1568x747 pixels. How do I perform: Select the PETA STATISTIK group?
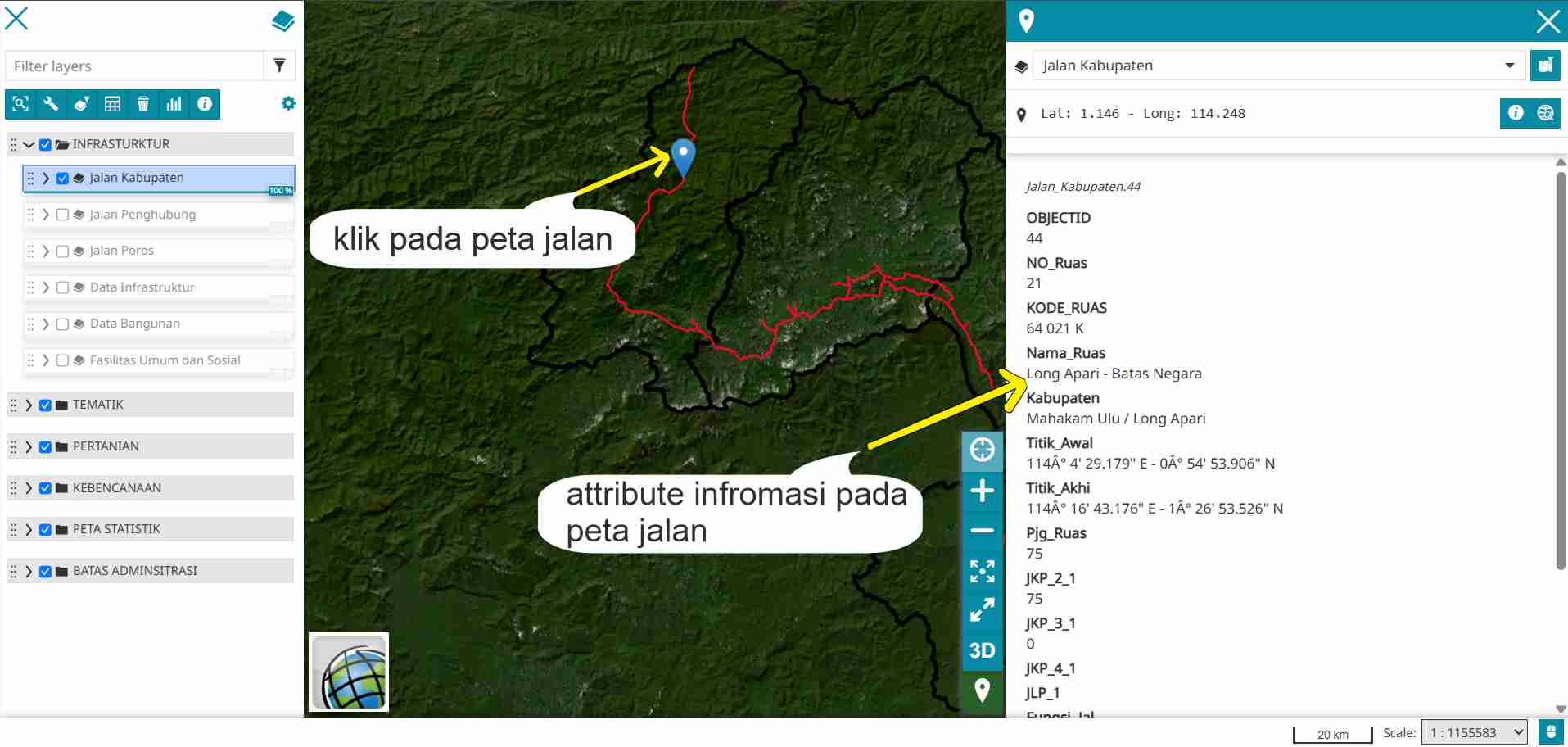116,529
